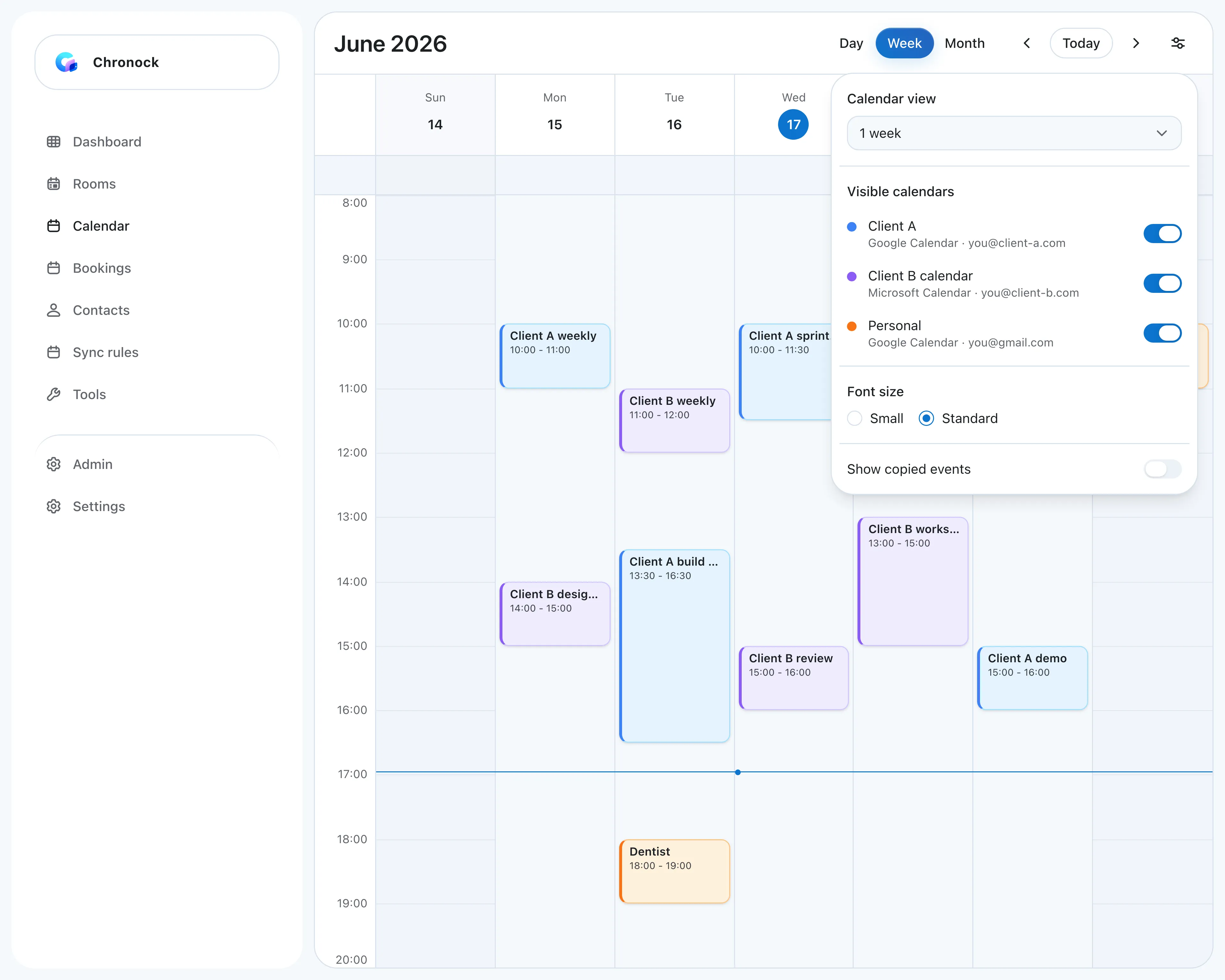
Task: Hide the Client B calendar
Action: 1162,283
